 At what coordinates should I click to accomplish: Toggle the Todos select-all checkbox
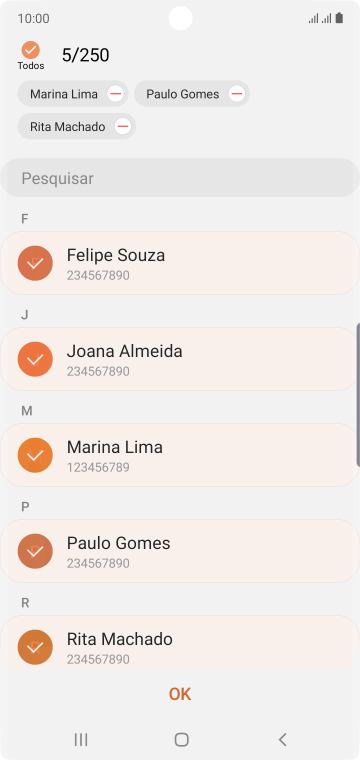coord(31,50)
